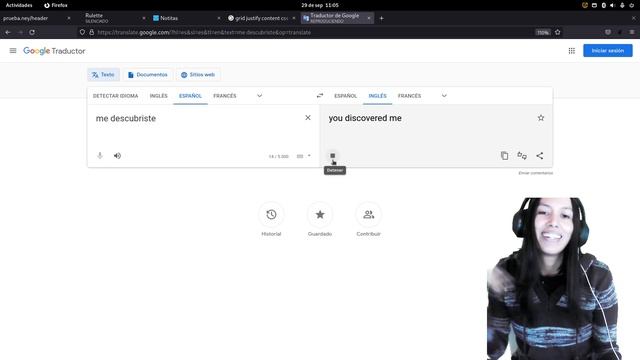Open the virtual keyboard options
Screen dimensions: 640x360
pos(303,156)
